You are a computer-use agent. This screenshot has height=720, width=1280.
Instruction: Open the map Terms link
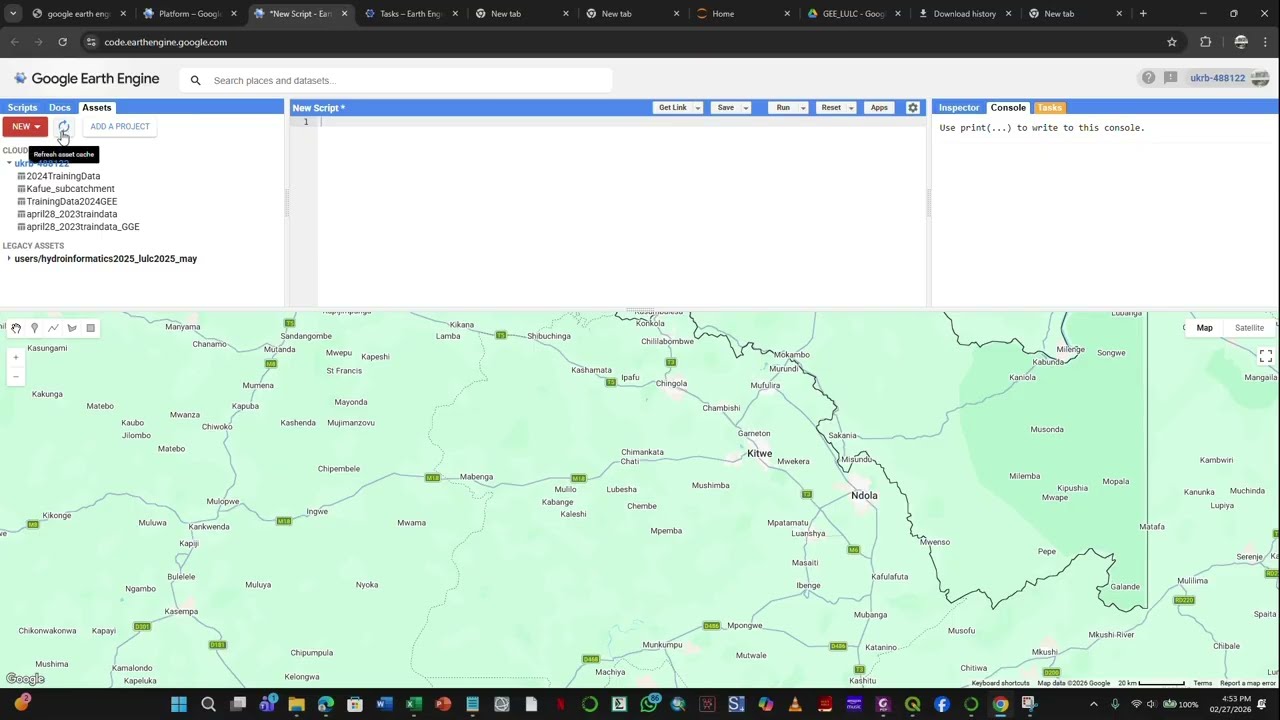coord(1202,683)
